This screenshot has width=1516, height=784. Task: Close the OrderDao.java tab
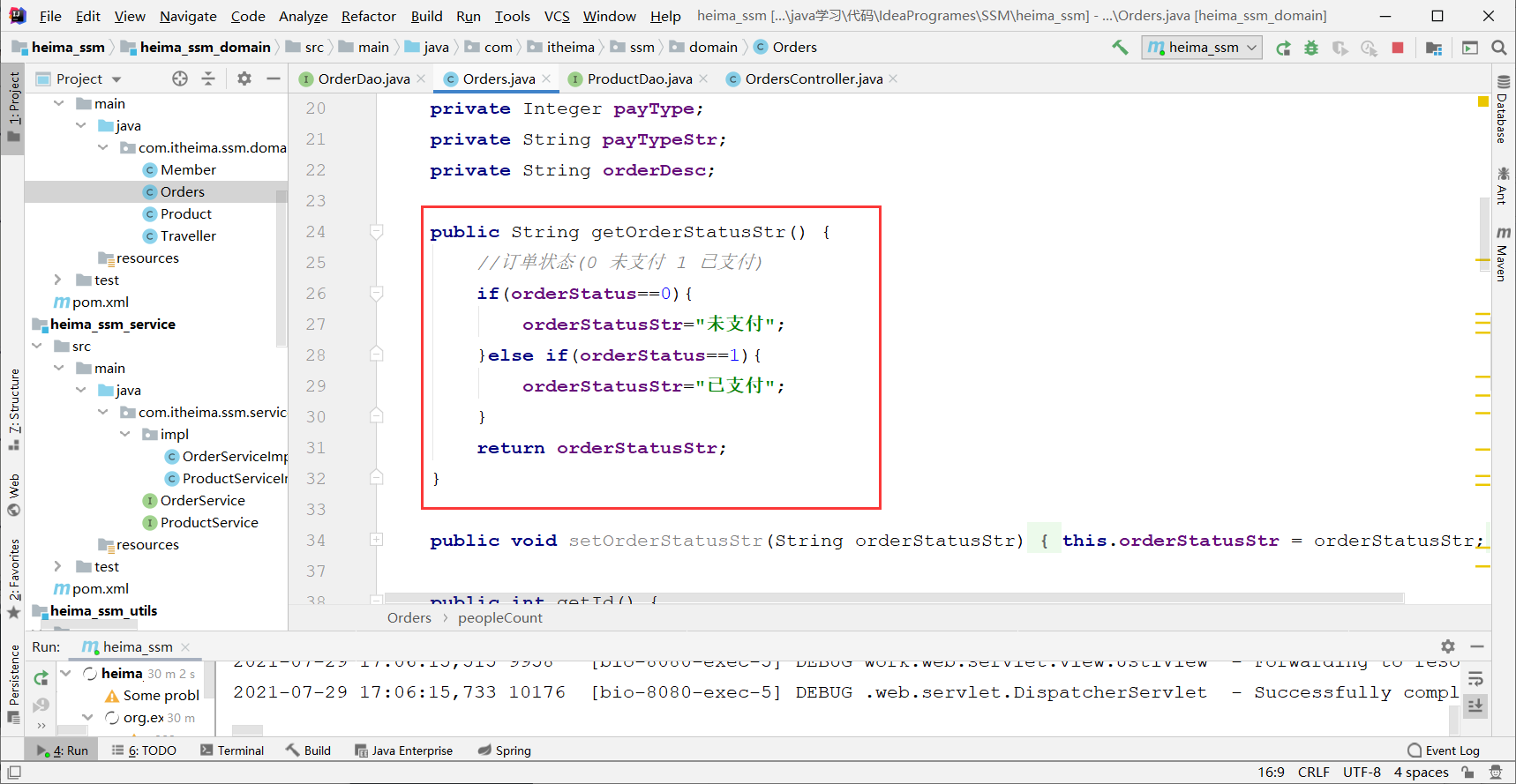tap(422, 78)
